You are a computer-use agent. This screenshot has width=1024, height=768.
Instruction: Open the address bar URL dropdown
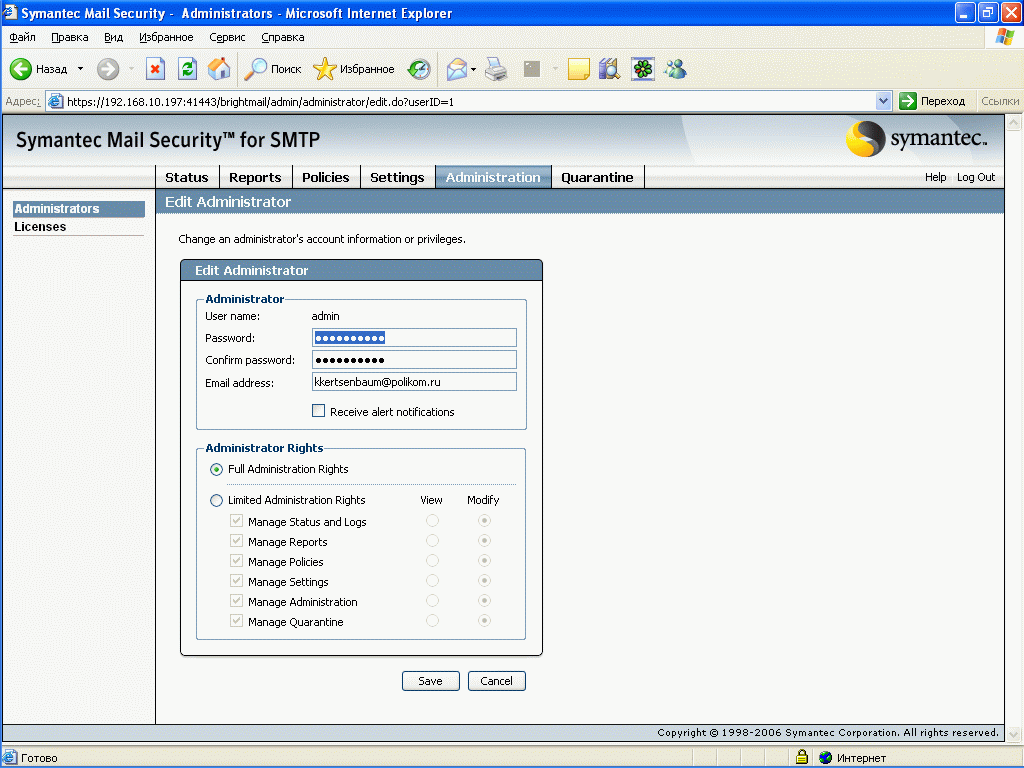(884, 101)
